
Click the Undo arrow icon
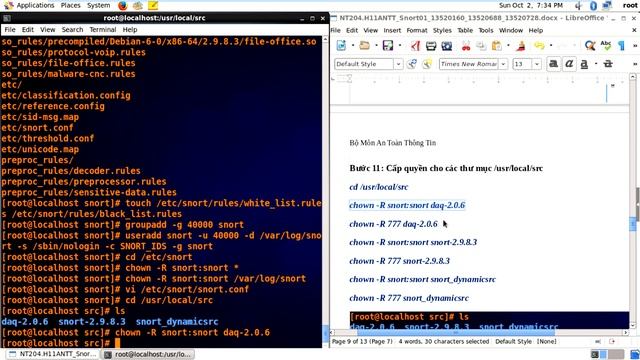click(x=539, y=46)
